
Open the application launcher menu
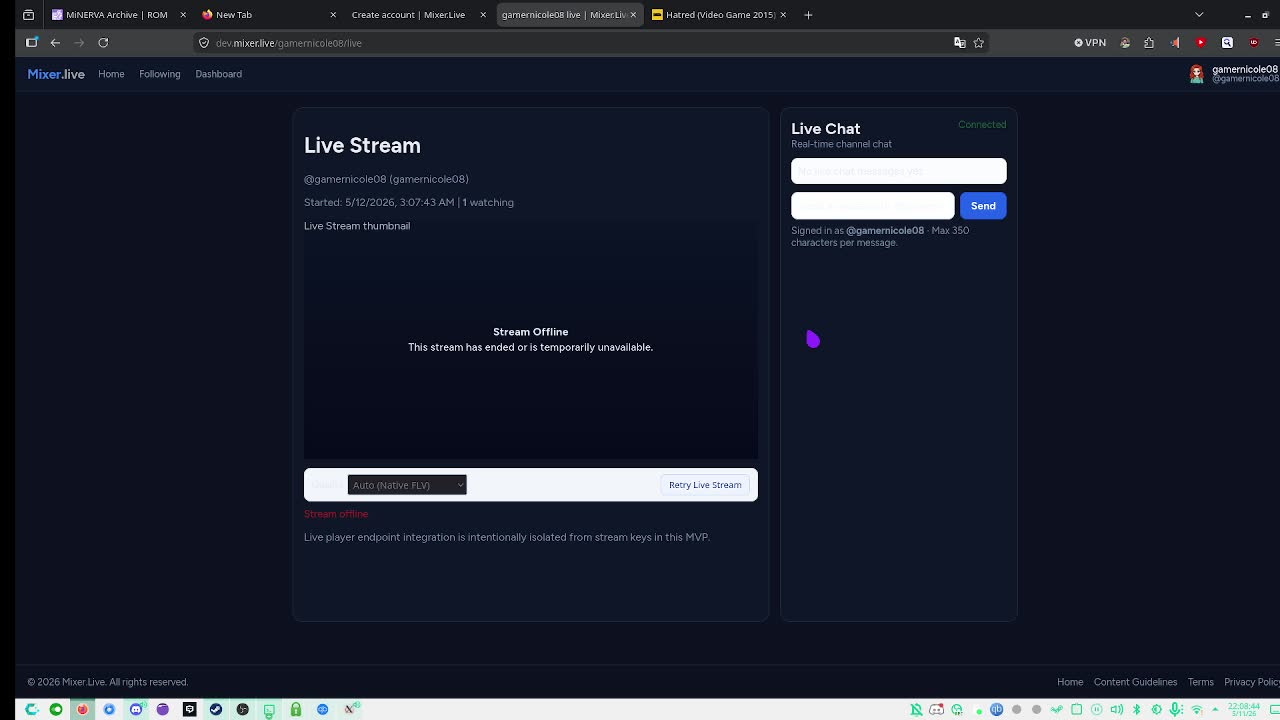click(x=31, y=710)
